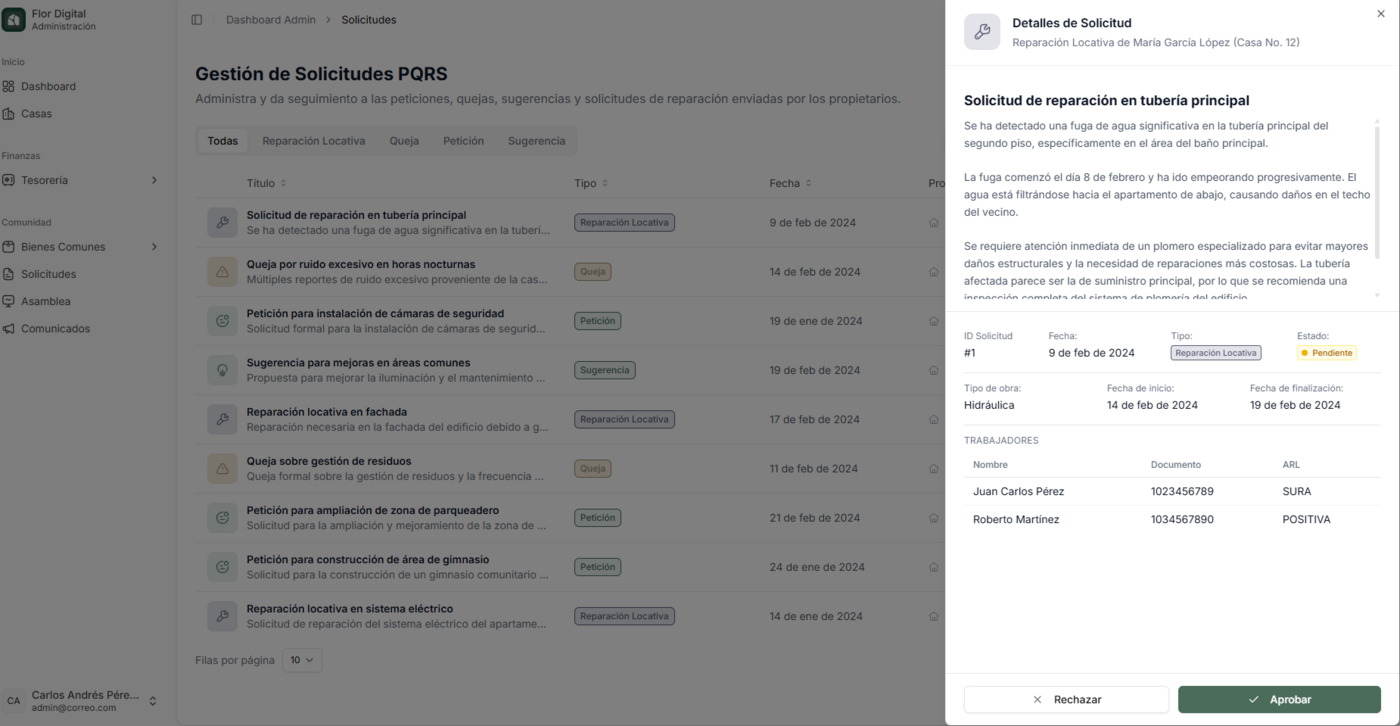This screenshot has height=726, width=1400.
Task: Click wrench icon of tubería principal row
Action: click(x=222, y=222)
